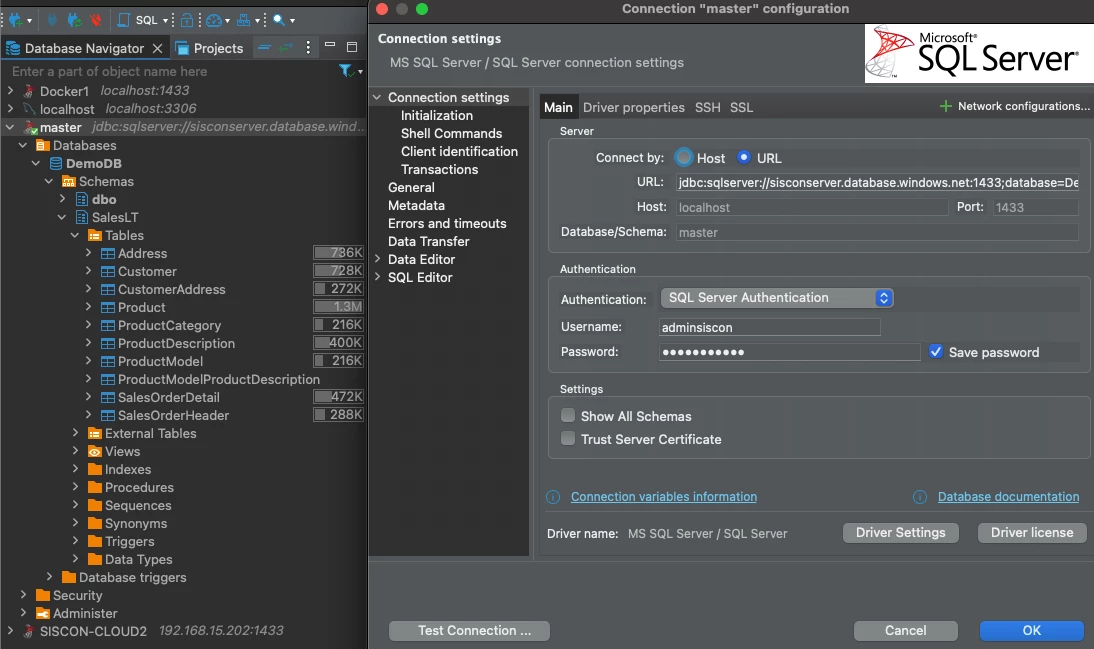Click the Reconnect plug icon with green arrows
Viewport: 1094px width, 649px height.
pos(74,20)
